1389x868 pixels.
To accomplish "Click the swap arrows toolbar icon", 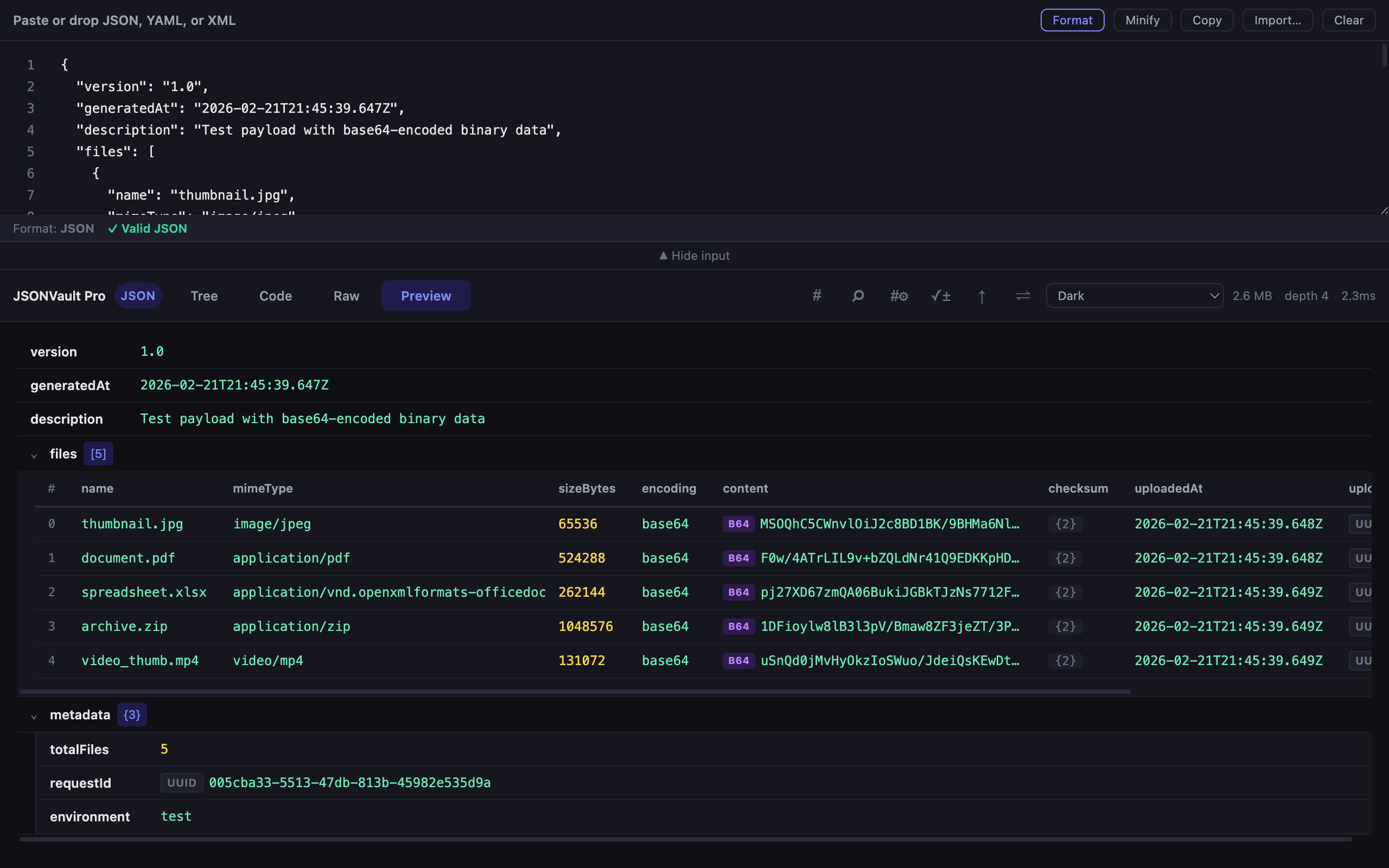I will (x=1023, y=296).
